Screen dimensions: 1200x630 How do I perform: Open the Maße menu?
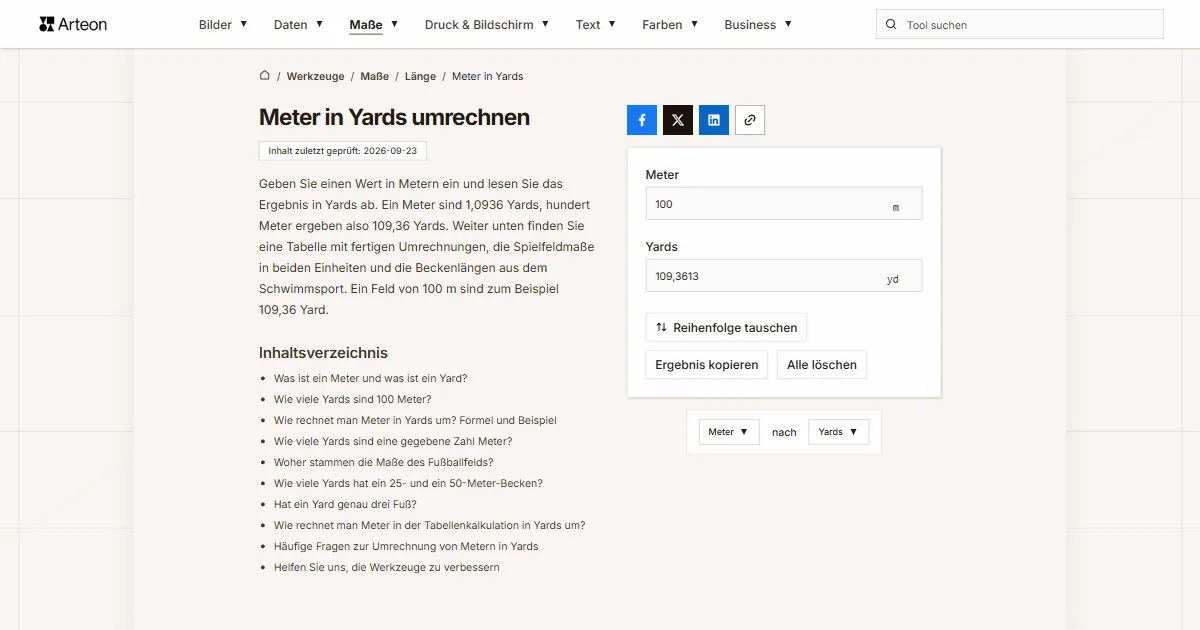click(374, 24)
